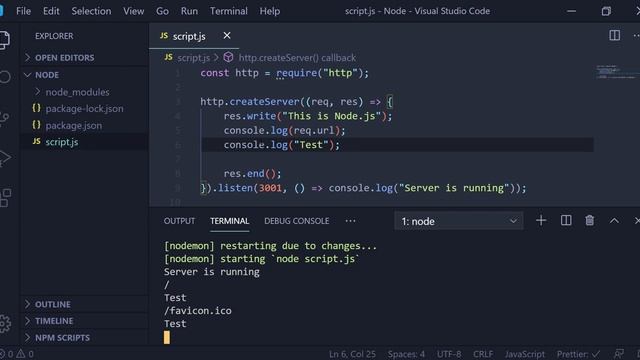Click the braces icon beside package-lock.json
Image resolution: width=640 pixels, height=360 pixels.
[36, 108]
